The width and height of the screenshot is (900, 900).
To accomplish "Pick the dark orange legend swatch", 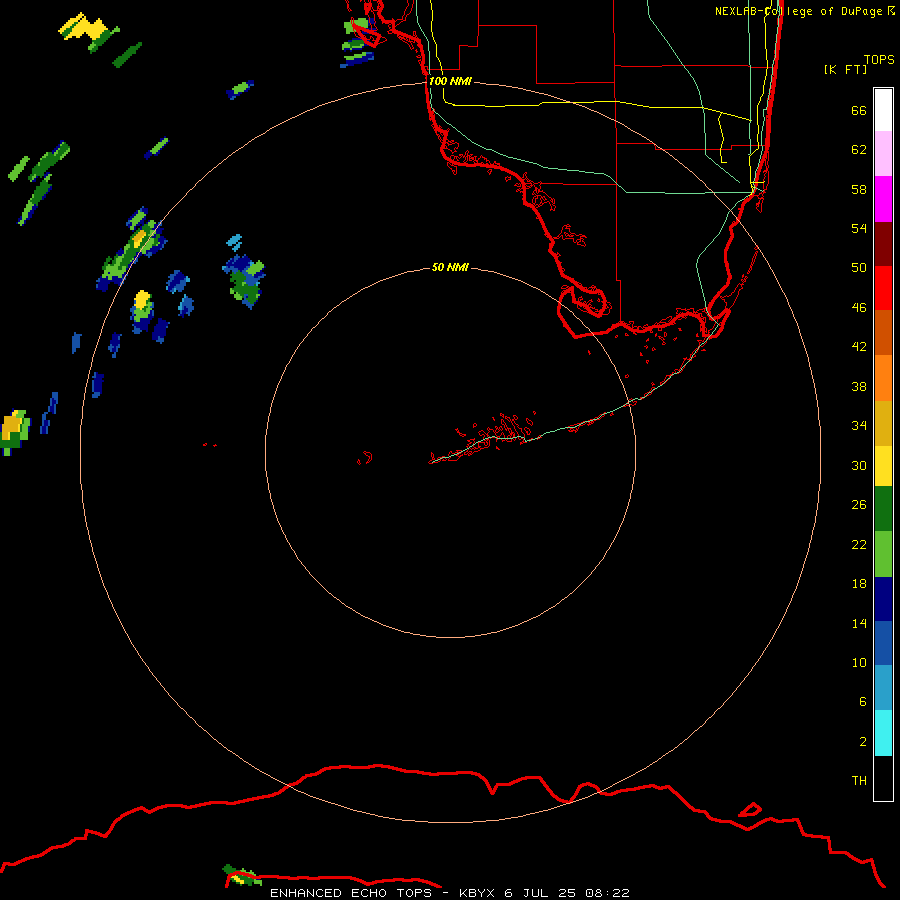I will click(x=883, y=332).
